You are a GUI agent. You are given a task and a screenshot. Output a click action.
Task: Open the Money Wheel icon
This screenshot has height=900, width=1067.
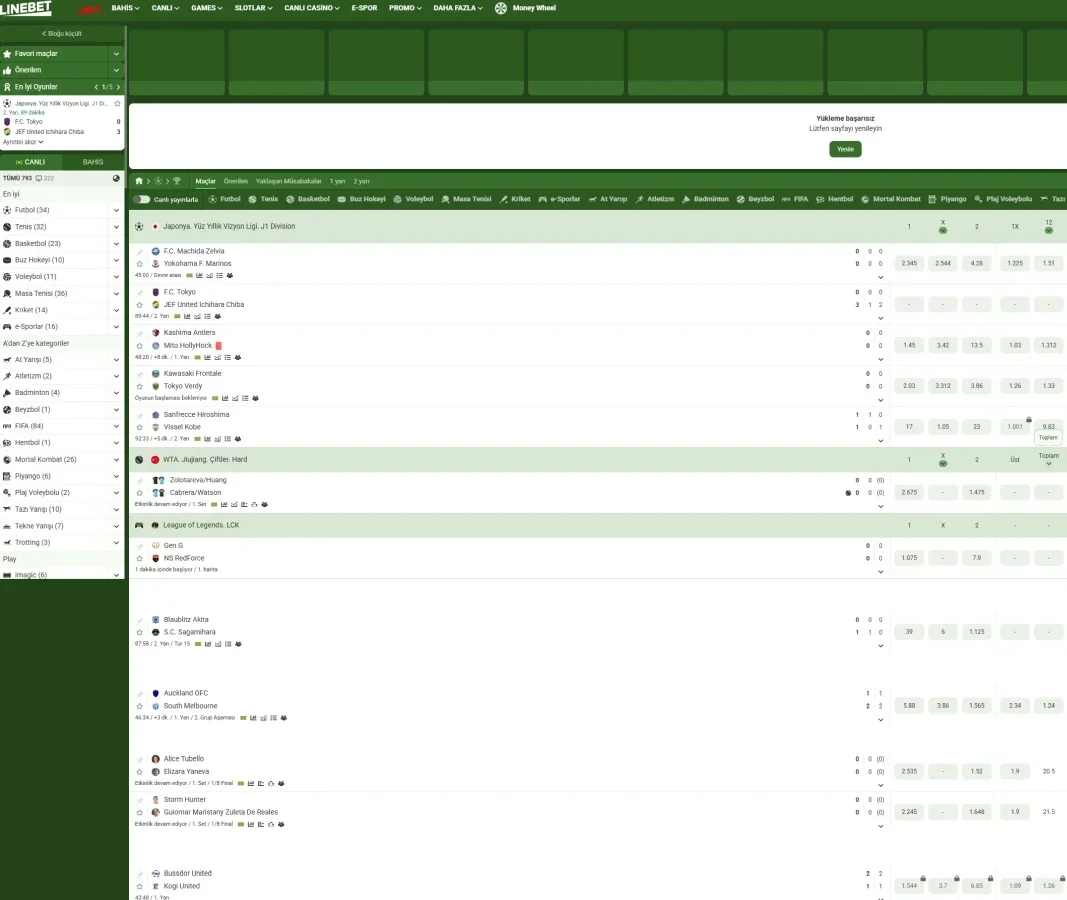[501, 8]
